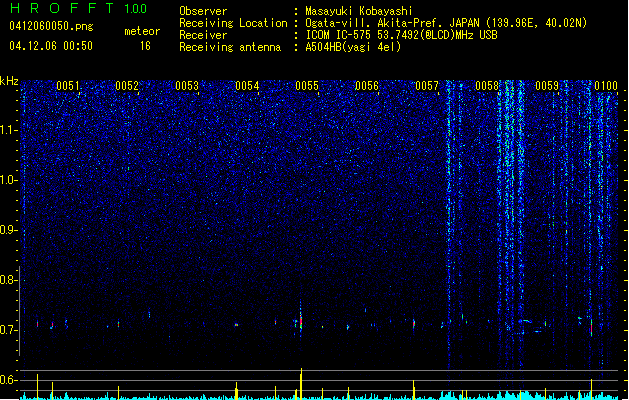This screenshot has height=400, width=629.
Task: Click the kHz axis unit label
Action: click(9, 81)
